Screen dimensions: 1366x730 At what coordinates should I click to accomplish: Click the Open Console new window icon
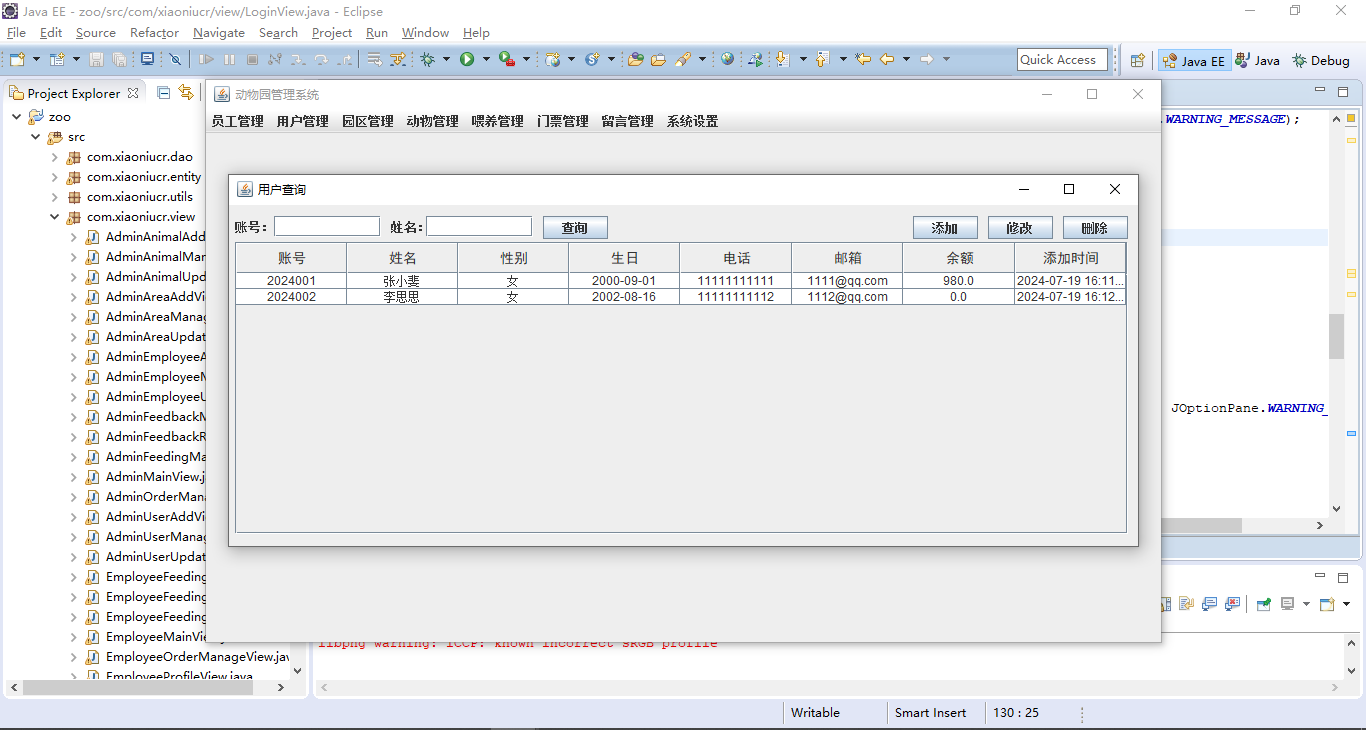click(x=1327, y=604)
